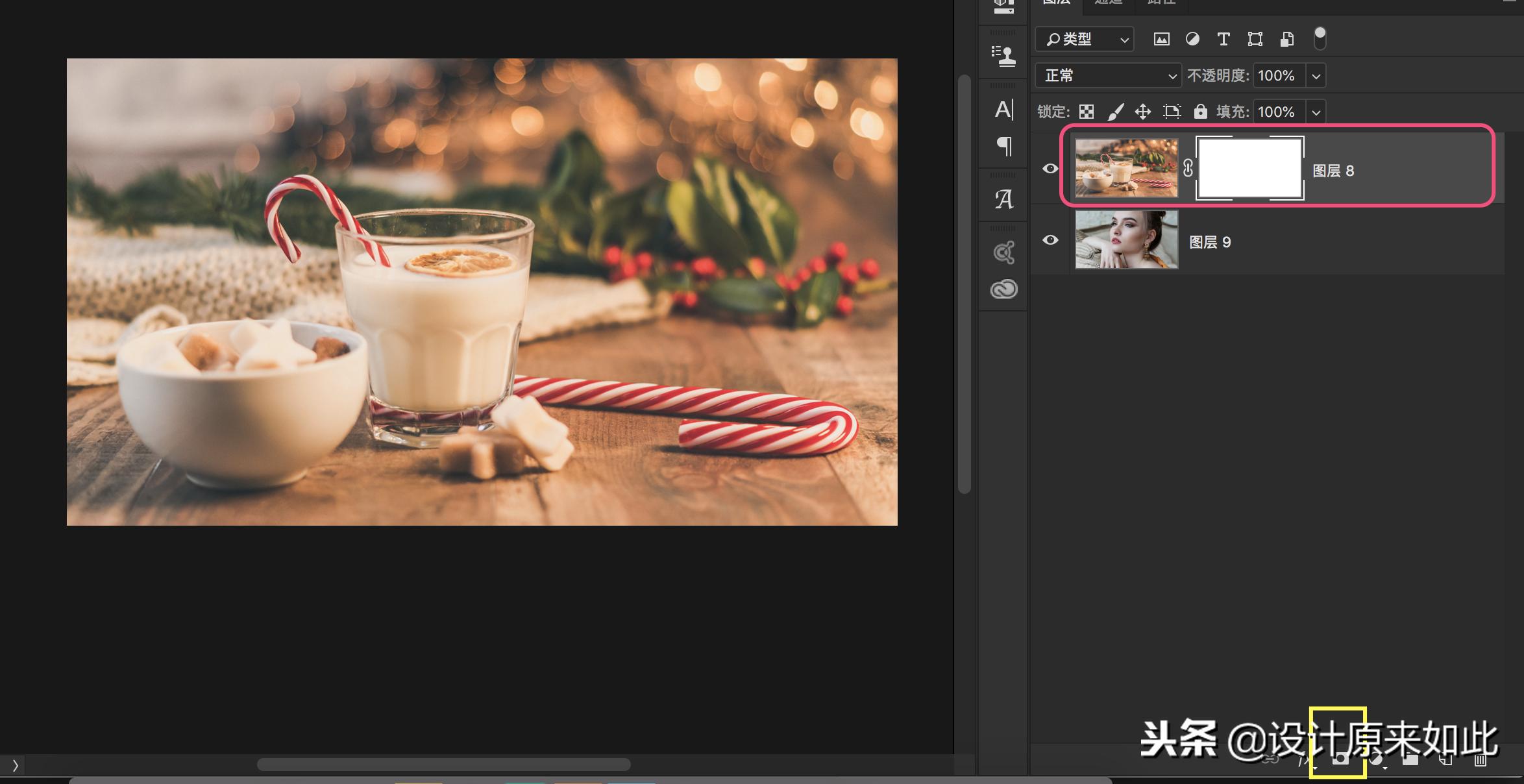This screenshot has width=1524, height=784.
Task: Hide layer 图层 9 with eye icon
Action: (x=1050, y=240)
